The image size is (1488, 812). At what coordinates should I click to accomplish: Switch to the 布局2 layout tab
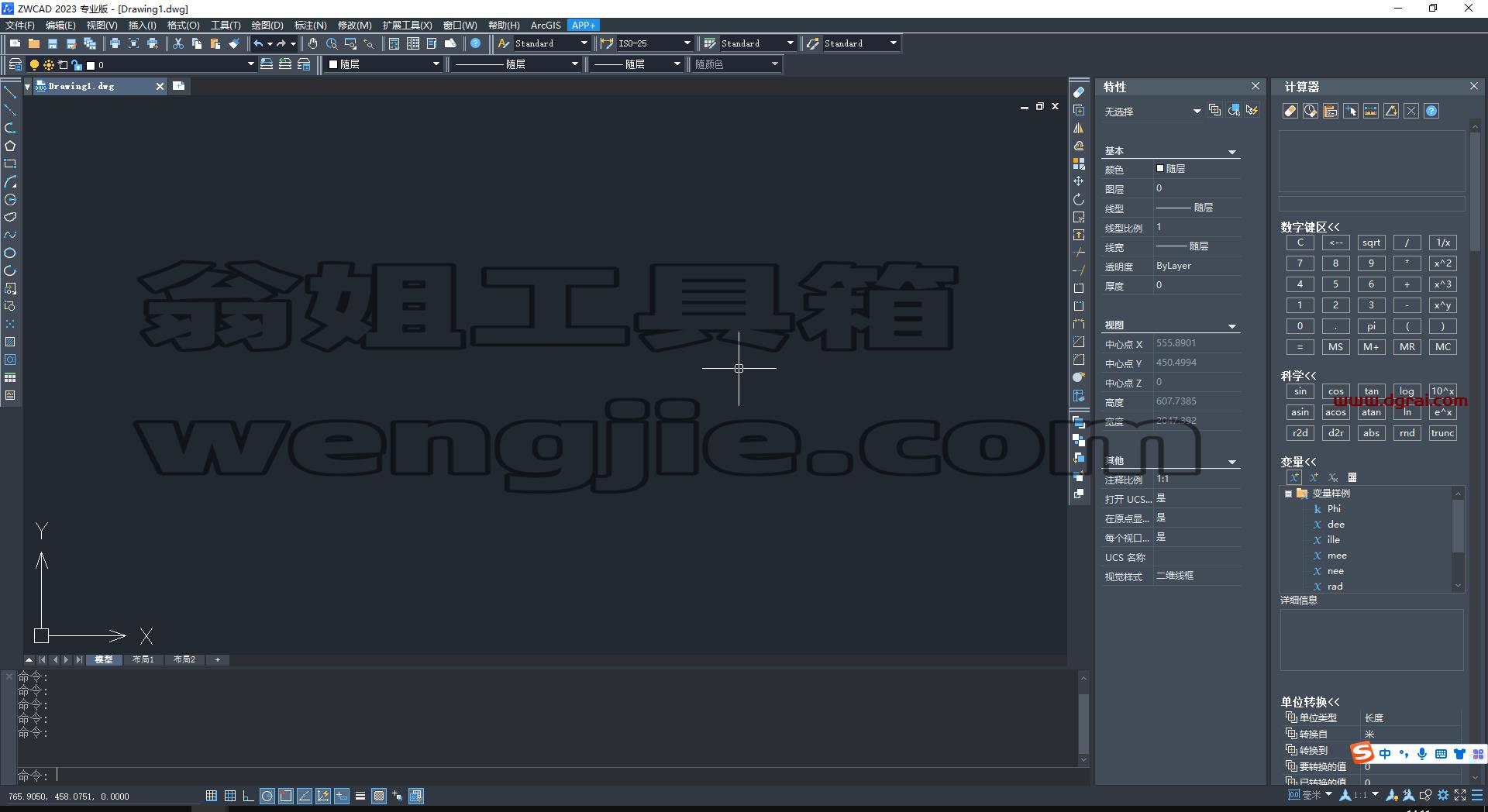(184, 659)
